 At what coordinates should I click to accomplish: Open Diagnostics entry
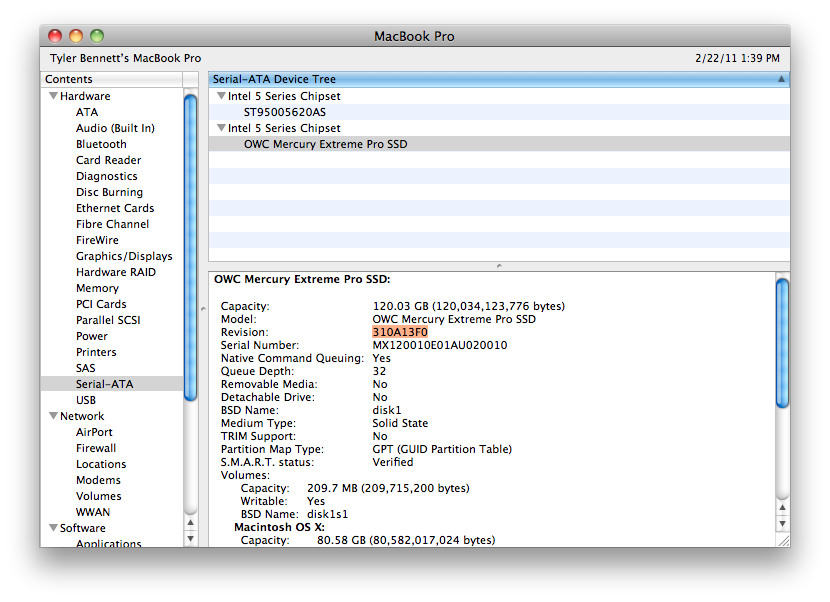106,176
